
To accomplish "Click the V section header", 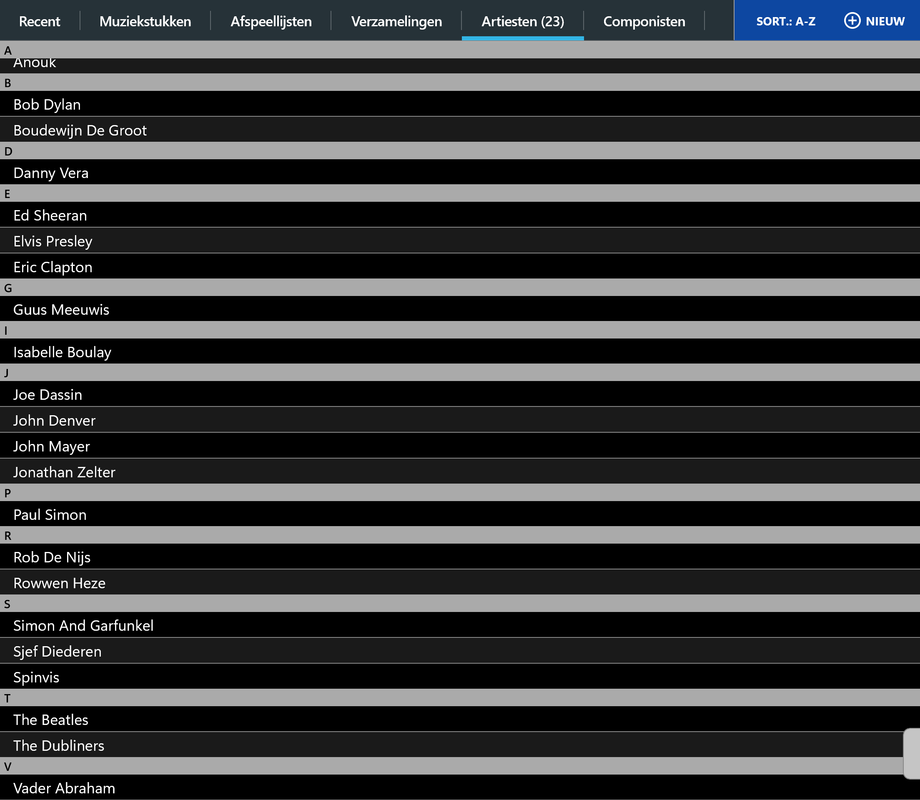I will [460, 766].
